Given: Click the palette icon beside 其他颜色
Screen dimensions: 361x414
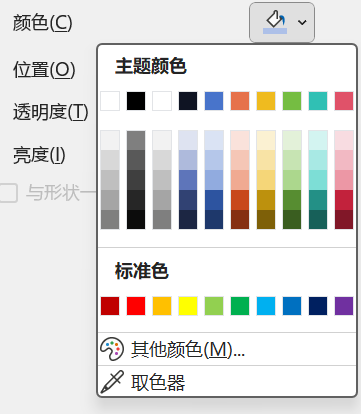Looking at the screenshot, I should pyautogui.click(x=112, y=349).
